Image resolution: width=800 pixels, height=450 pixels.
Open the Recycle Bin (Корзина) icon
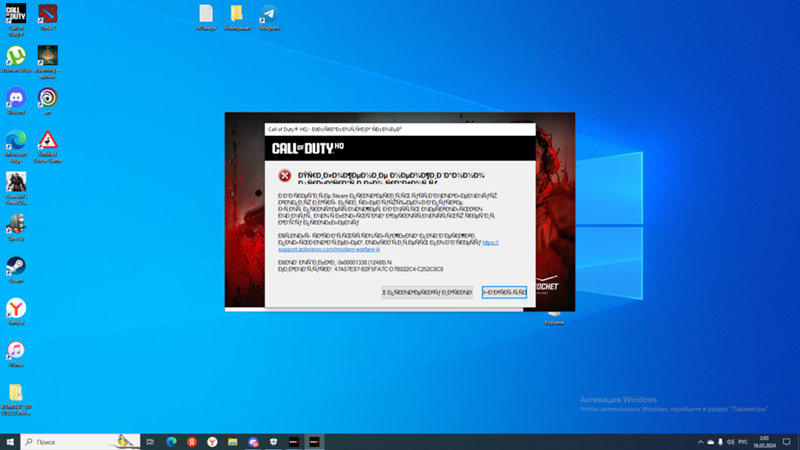554,316
